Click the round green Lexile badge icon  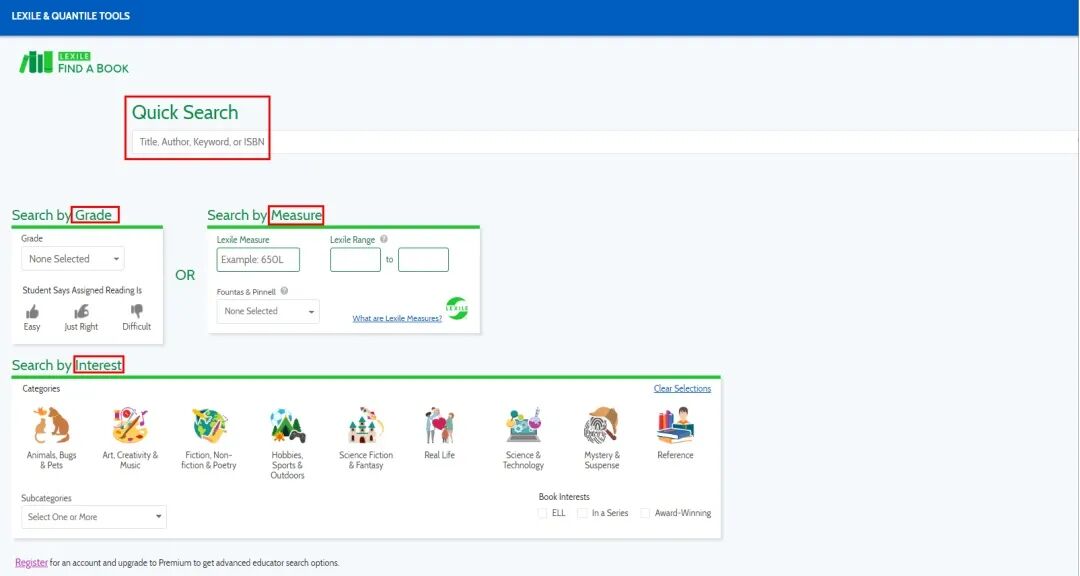click(457, 308)
